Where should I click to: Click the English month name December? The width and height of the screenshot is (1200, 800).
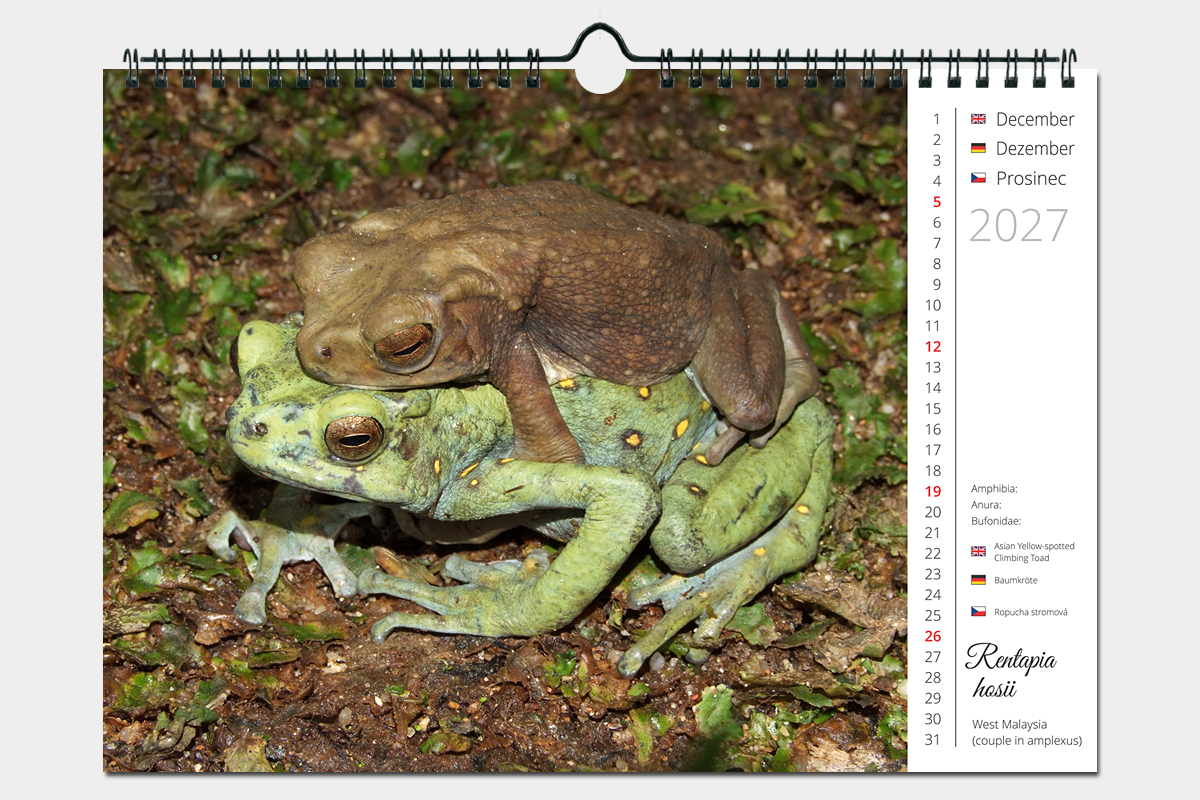1035,119
